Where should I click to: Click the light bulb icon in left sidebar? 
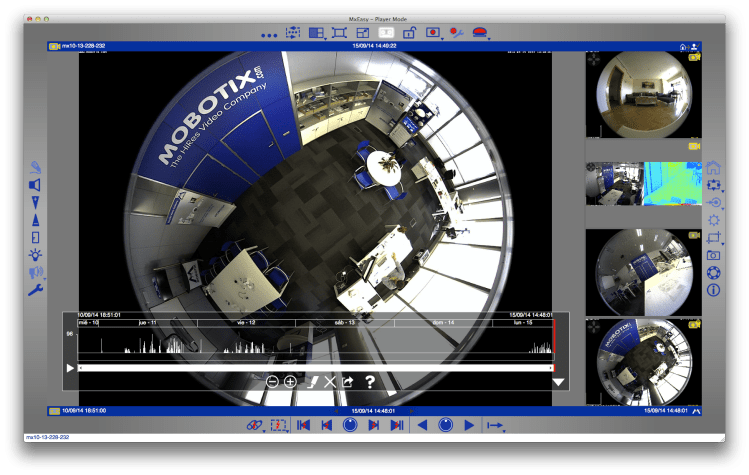(36, 255)
